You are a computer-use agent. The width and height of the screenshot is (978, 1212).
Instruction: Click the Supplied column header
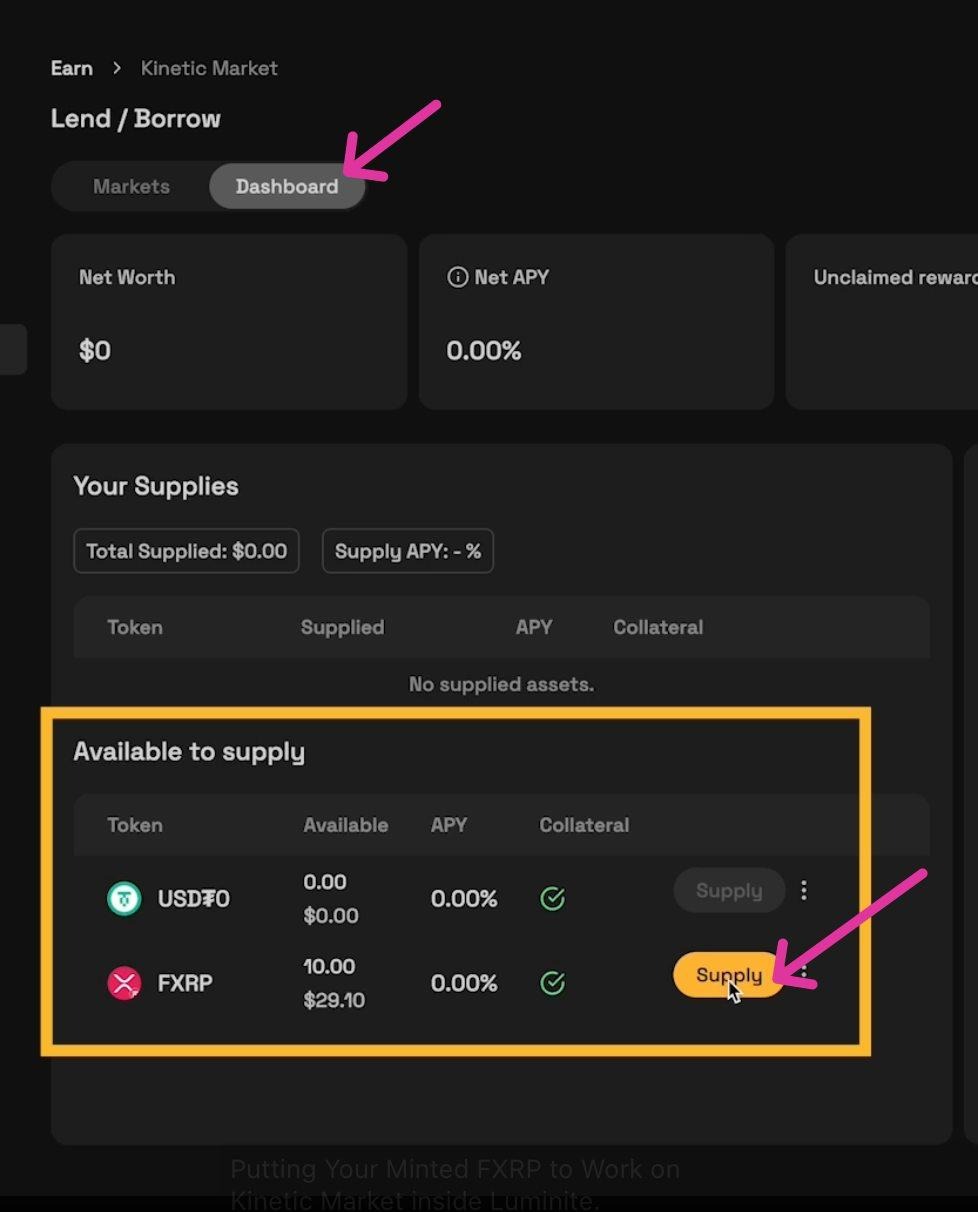pyautogui.click(x=342, y=627)
